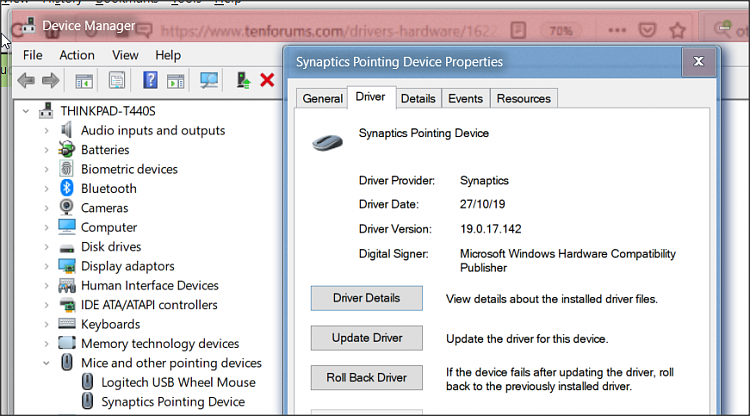Expand the Bluetooth node

point(46,188)
